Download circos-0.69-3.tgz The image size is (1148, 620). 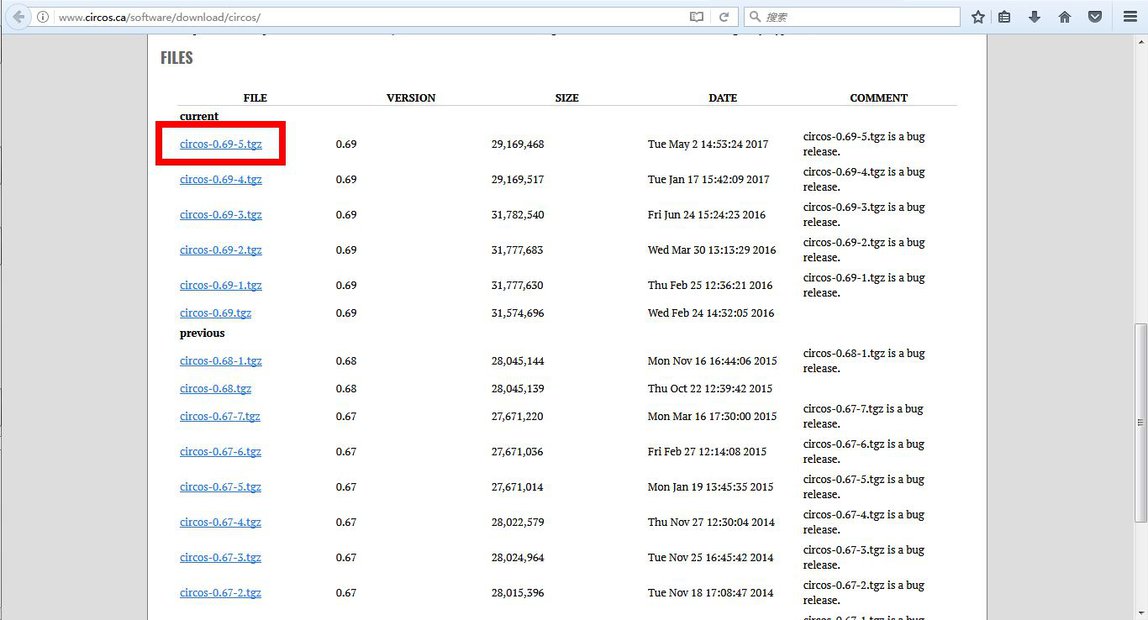[220, 214]
